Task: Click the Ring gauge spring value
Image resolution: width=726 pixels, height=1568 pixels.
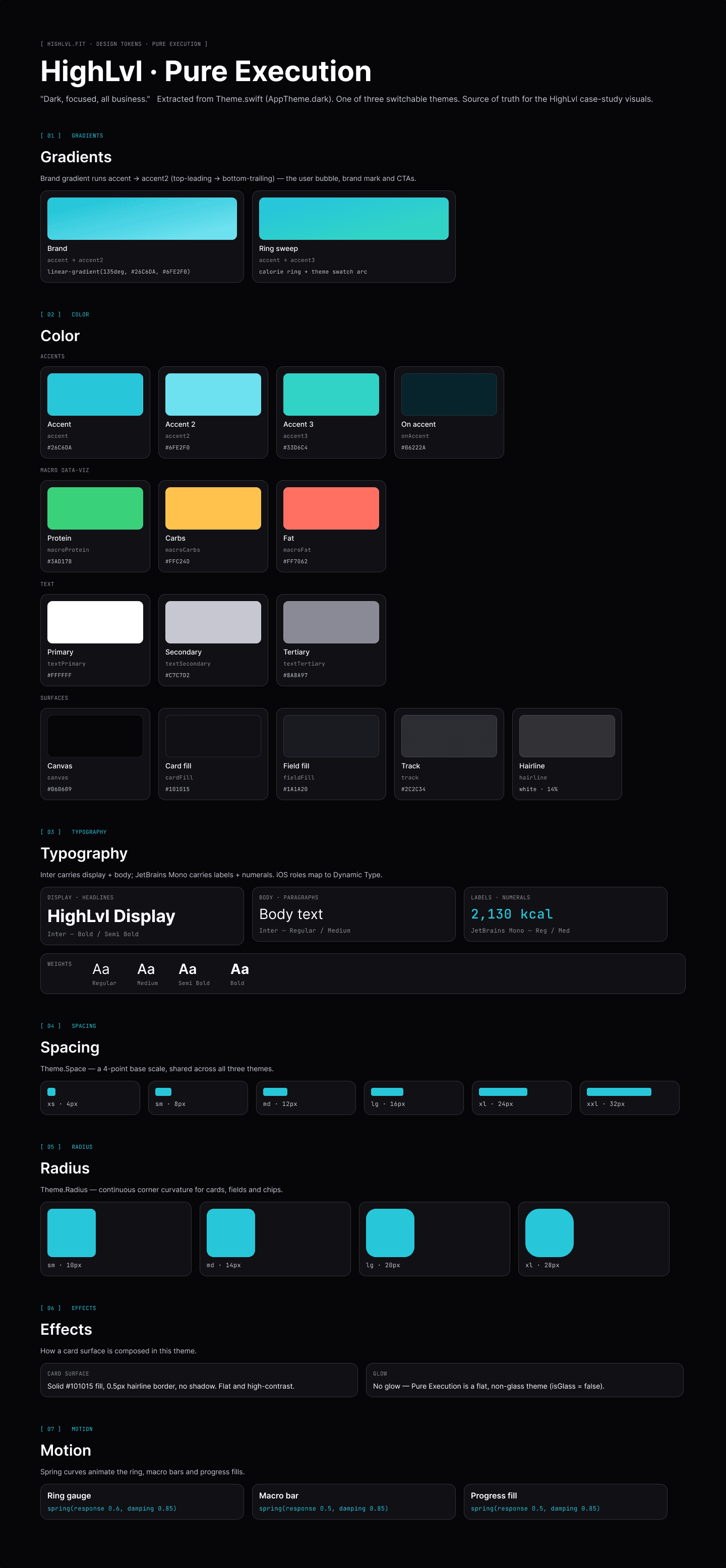Action: coord(112,1509)
